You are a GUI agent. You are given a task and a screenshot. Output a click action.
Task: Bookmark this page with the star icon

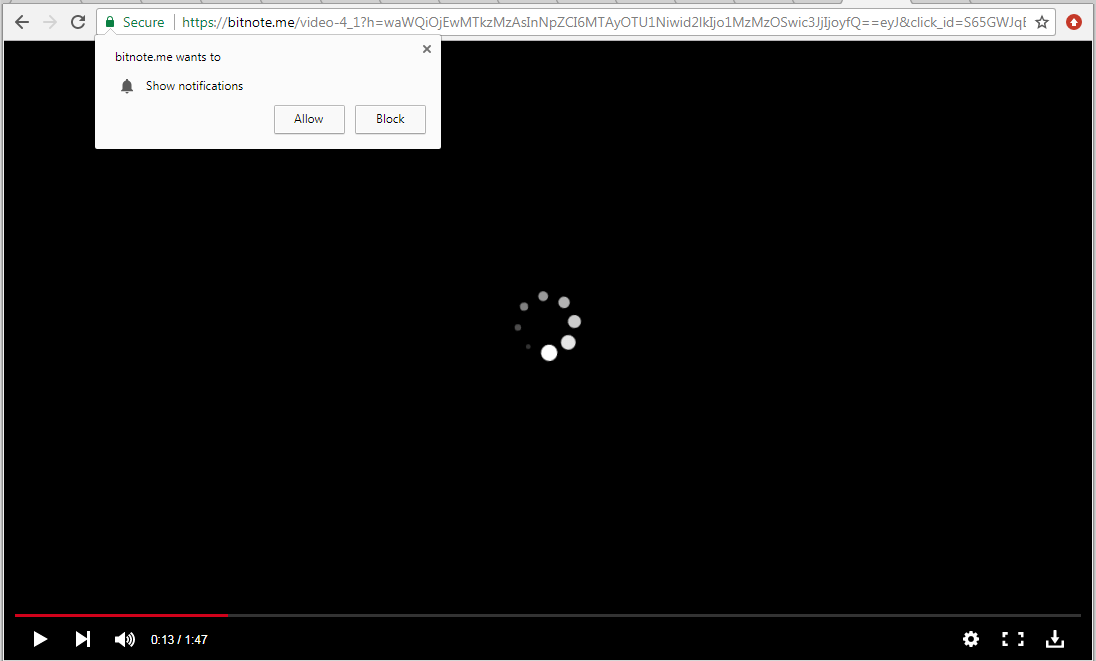click(1041, 22)
